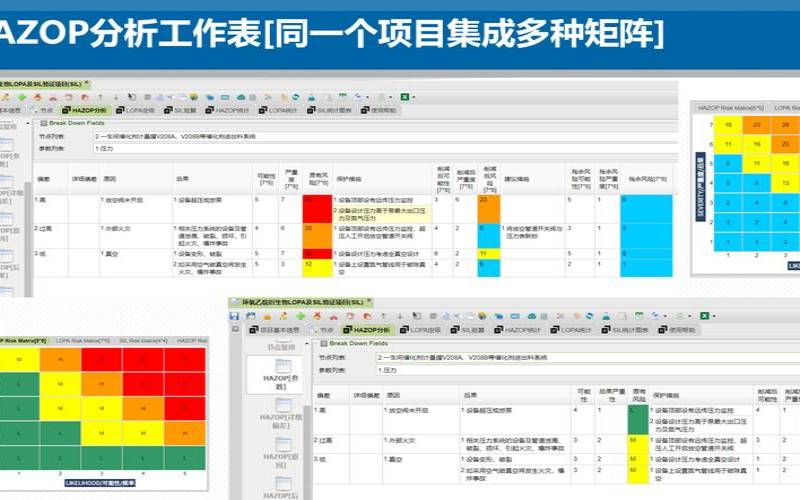This screenshot has width=800, height=500.
Task: Click the yellow cell labeled 12 in the upper table
Action: pos(317,268)
